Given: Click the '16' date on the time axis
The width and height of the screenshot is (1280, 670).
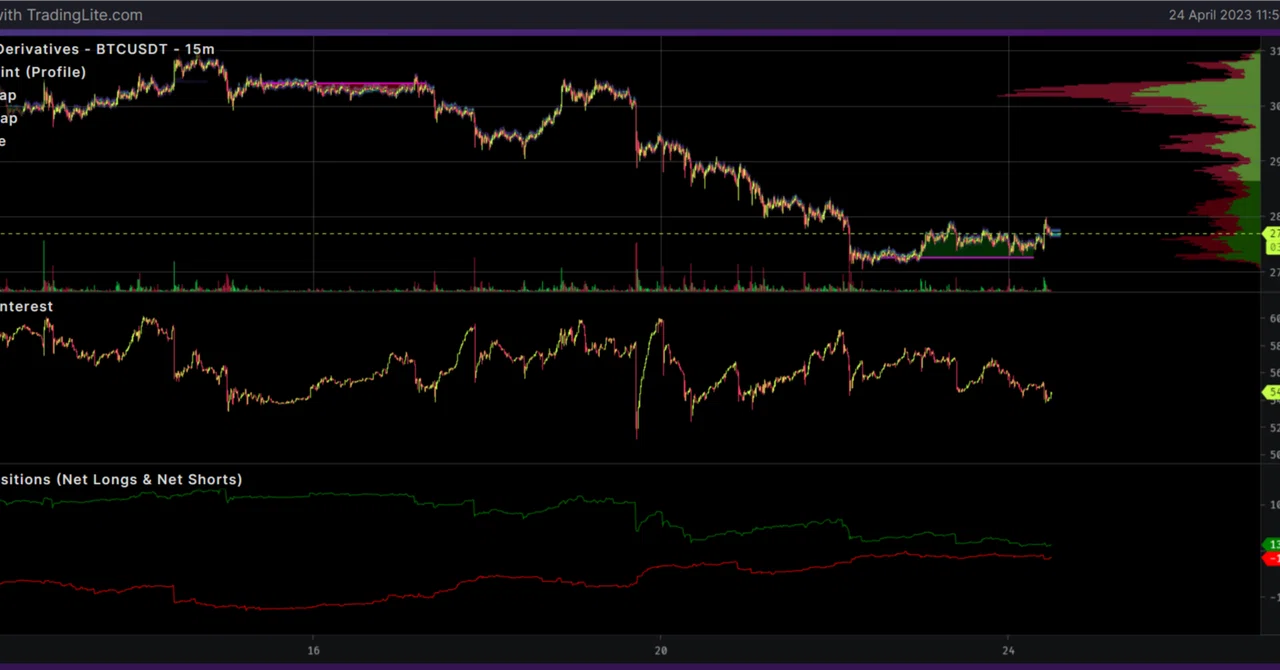Looking at the screenshot, I should click(x=313, y=649).
